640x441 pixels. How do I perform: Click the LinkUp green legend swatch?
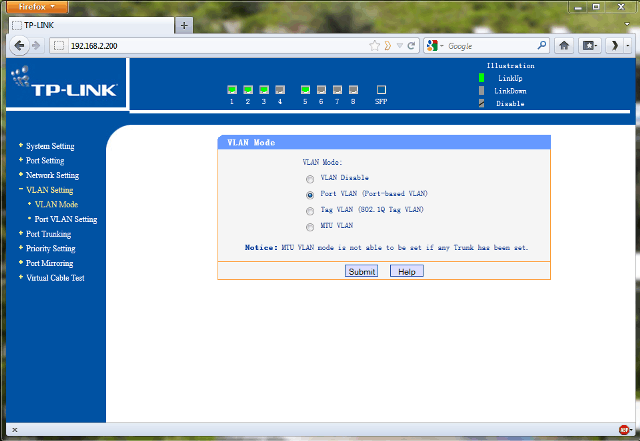pyautogui.click(x=482, y=78)
